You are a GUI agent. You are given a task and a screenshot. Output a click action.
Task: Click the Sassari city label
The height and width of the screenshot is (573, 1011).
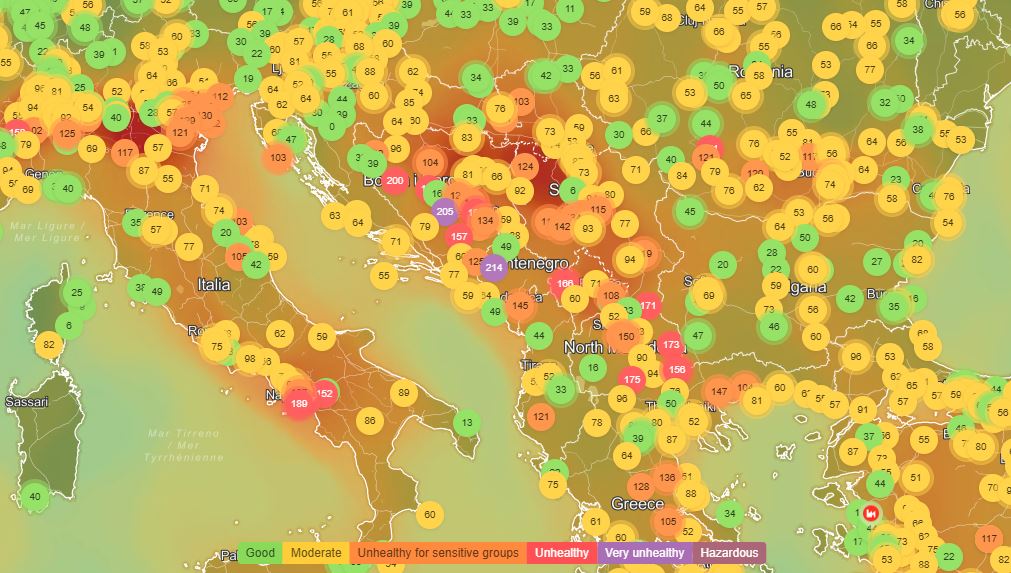27,402
